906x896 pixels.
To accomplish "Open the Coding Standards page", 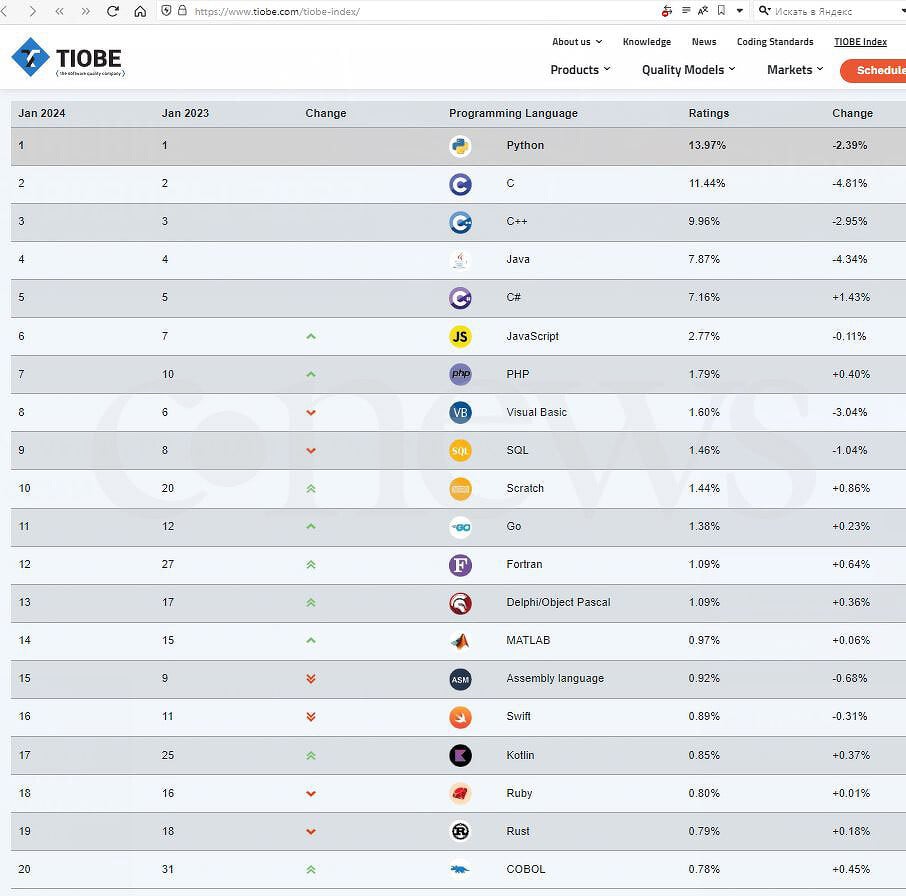I will pyautogui.click(x=775, y=42).
